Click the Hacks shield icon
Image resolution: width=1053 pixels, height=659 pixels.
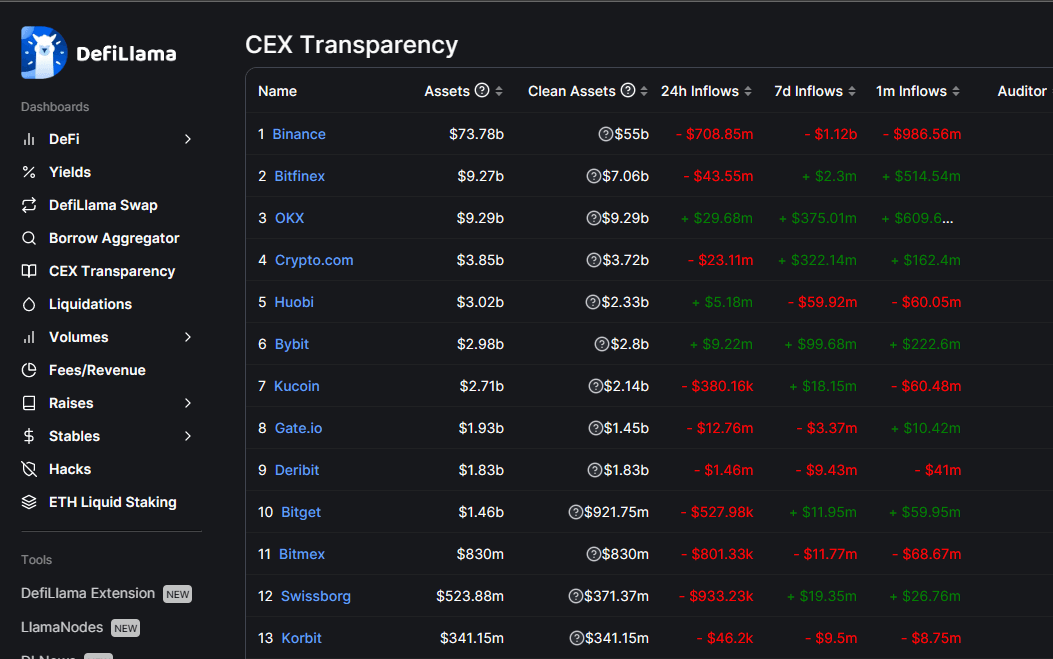(x=29, y=469)
